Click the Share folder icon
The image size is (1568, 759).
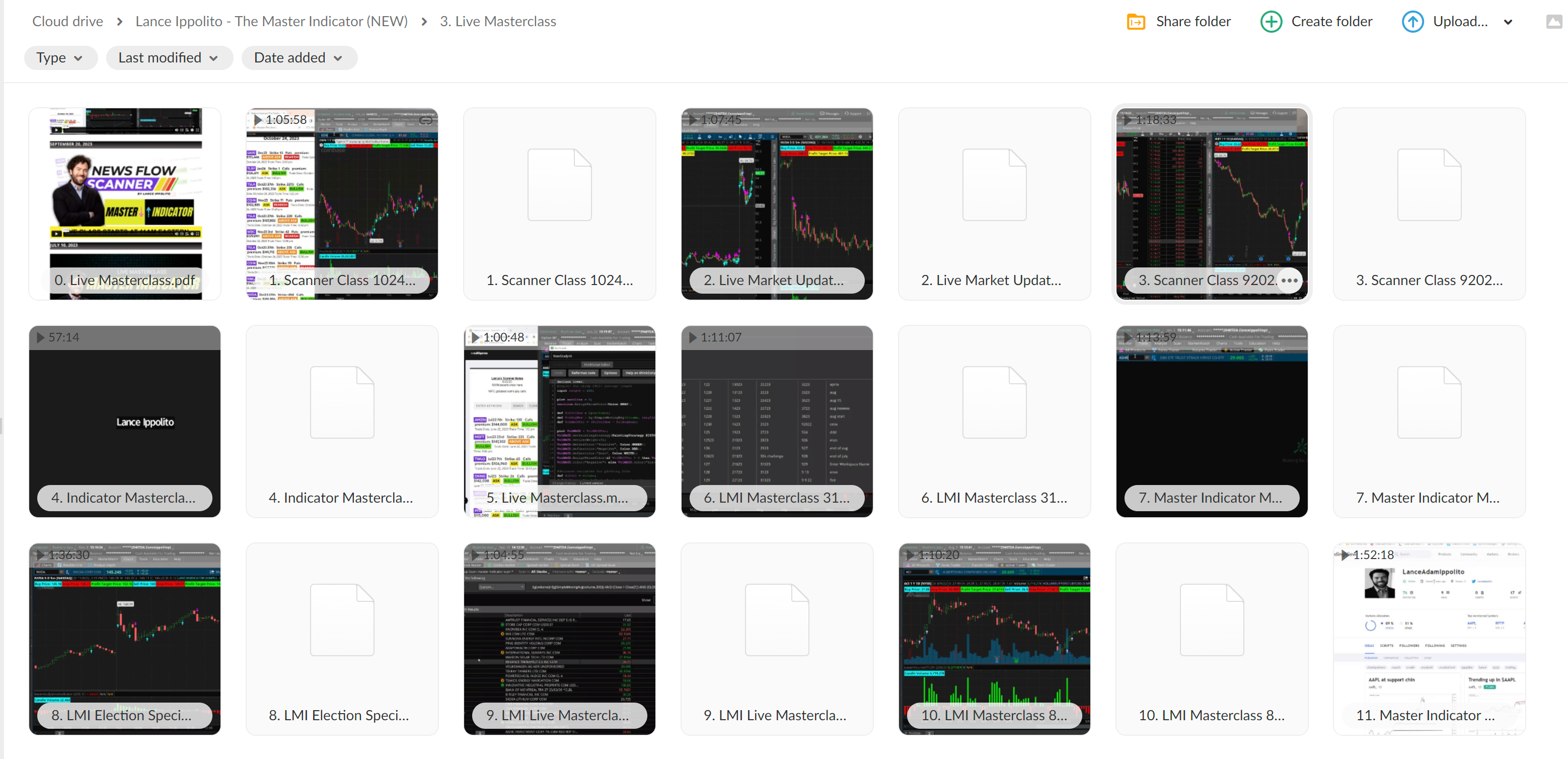coord(1136,22)
